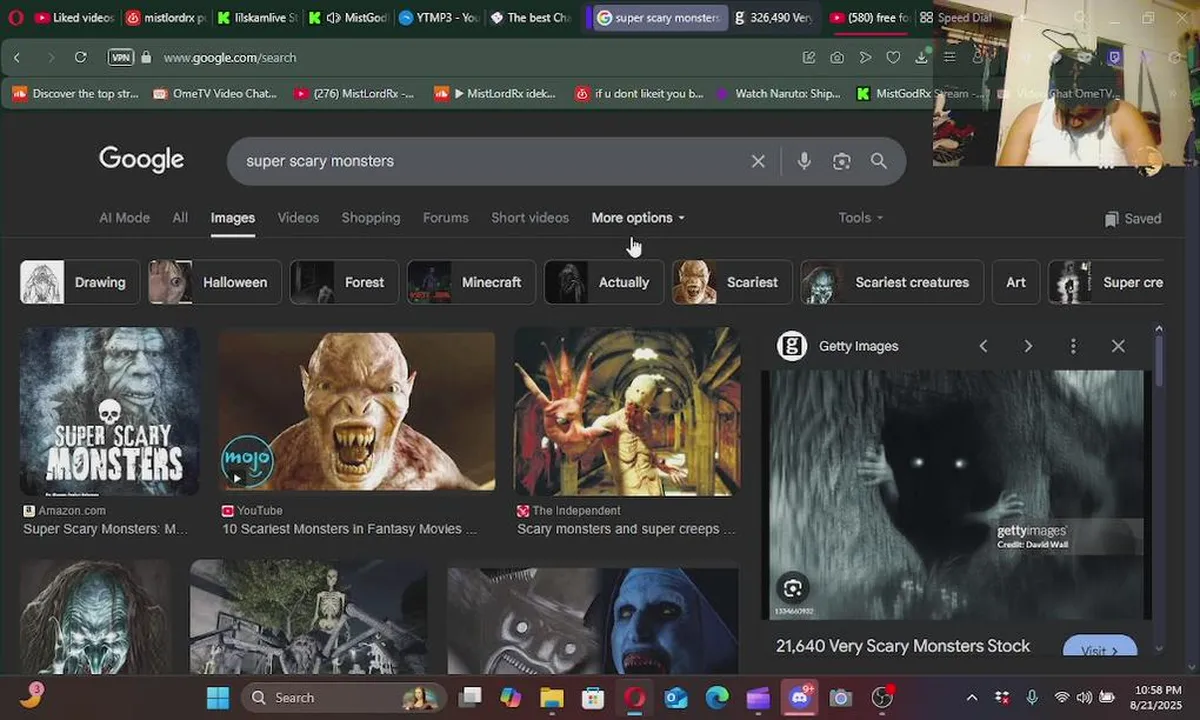Switch to the (580) free fo YouTube tab

pos(869,18)
